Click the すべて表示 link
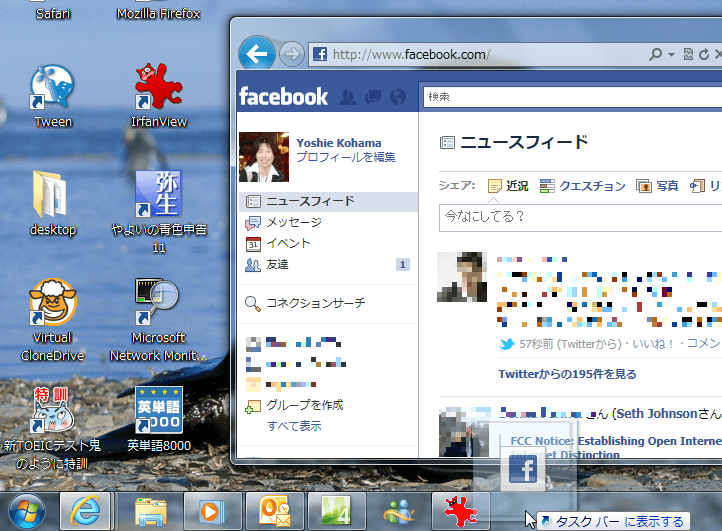The width and height of the screenshot is (722, 531). [294, 426]
